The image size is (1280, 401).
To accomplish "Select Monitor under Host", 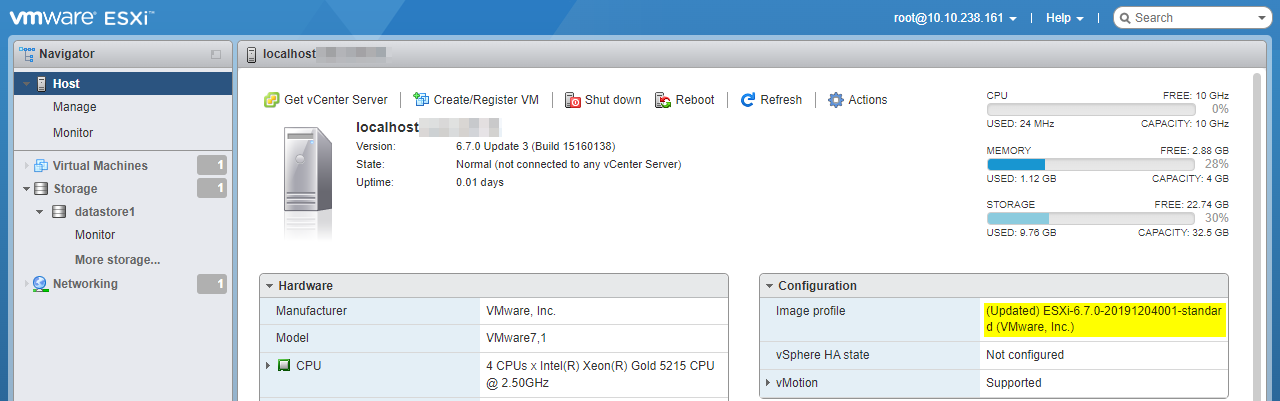I will [x=73, y=133].
